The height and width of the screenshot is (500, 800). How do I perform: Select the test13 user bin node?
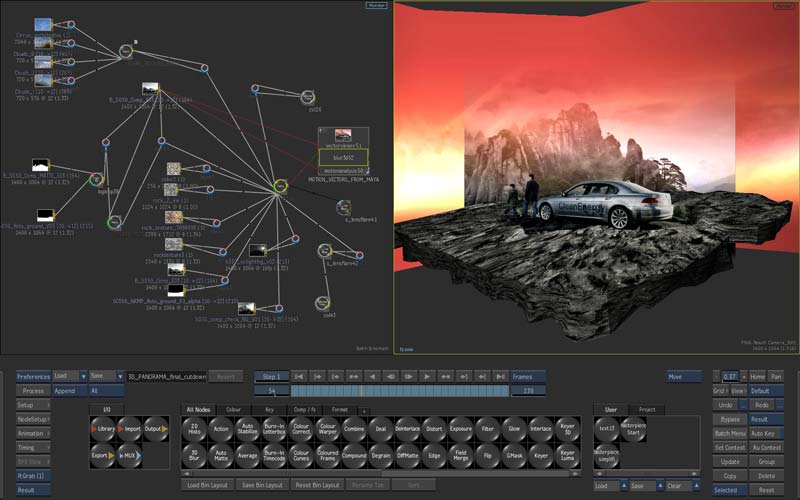[x=607, y=429]
